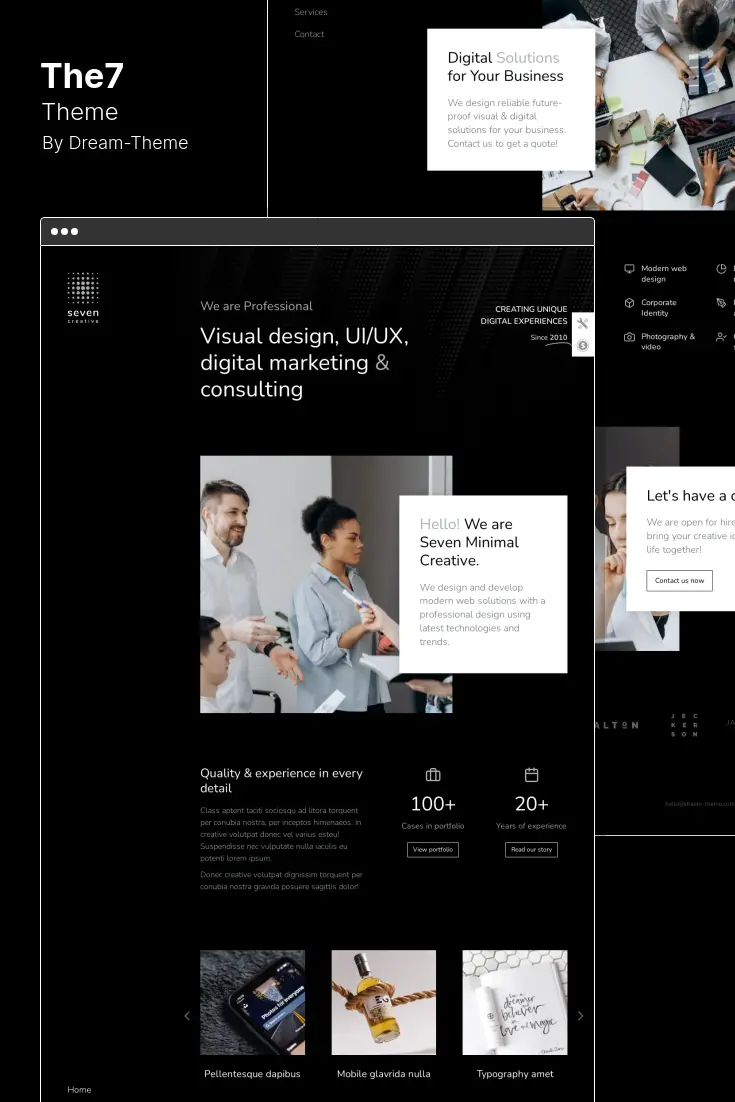Click the 'Cases in portfolio' label
Image resolution: width=735 pixels, height=1102 pixels.
click(433, 826)
